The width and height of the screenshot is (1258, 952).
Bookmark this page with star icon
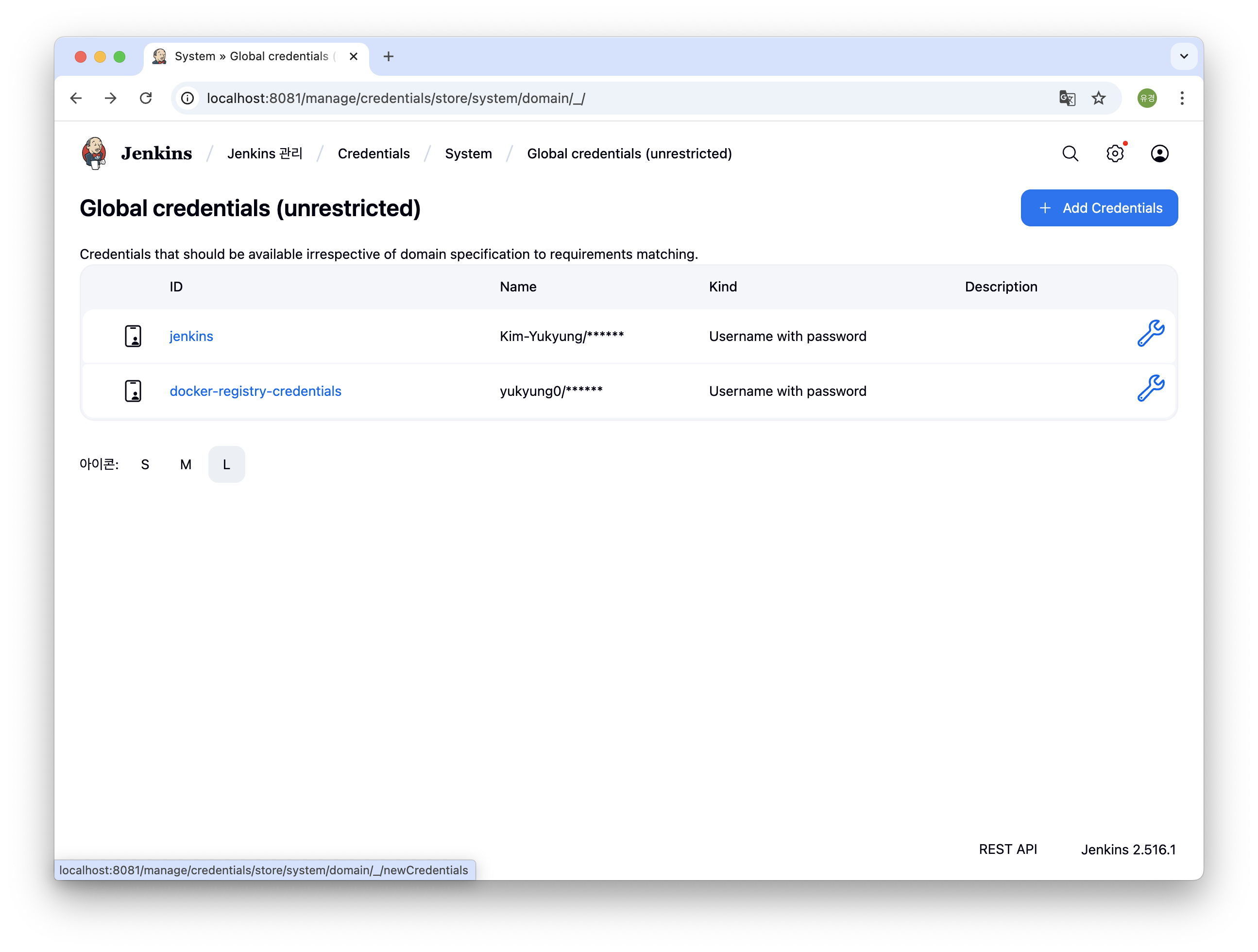(x=1098, y=99)
